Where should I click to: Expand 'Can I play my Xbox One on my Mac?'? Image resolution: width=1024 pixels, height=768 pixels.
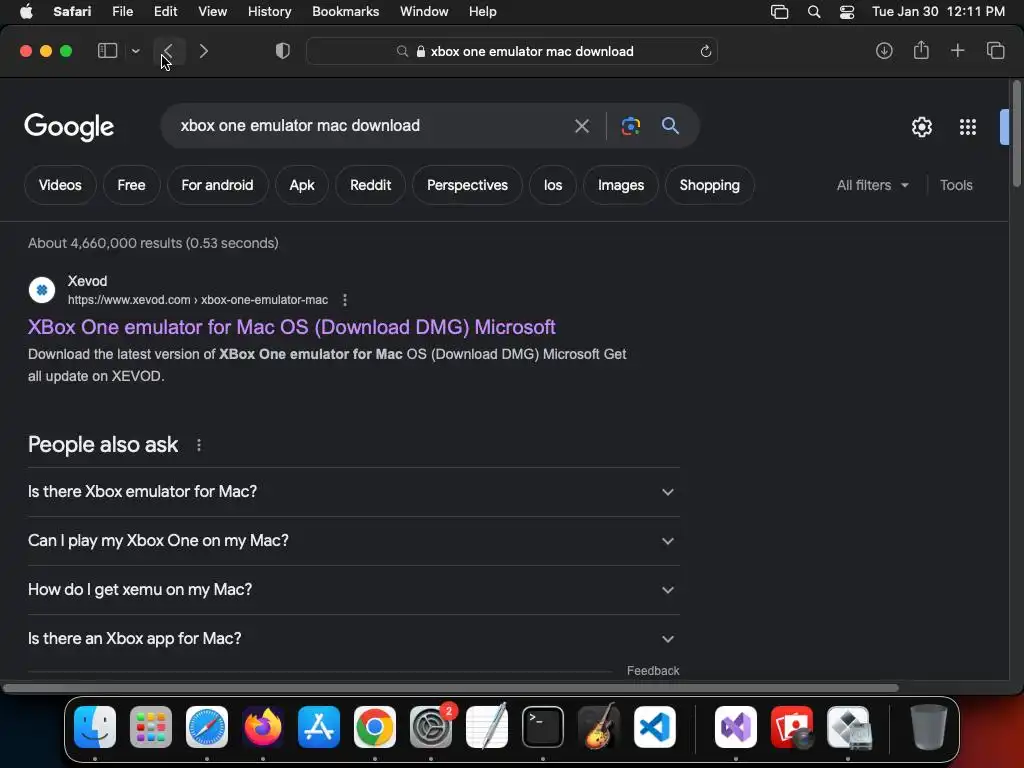click(x=353, y=541)
